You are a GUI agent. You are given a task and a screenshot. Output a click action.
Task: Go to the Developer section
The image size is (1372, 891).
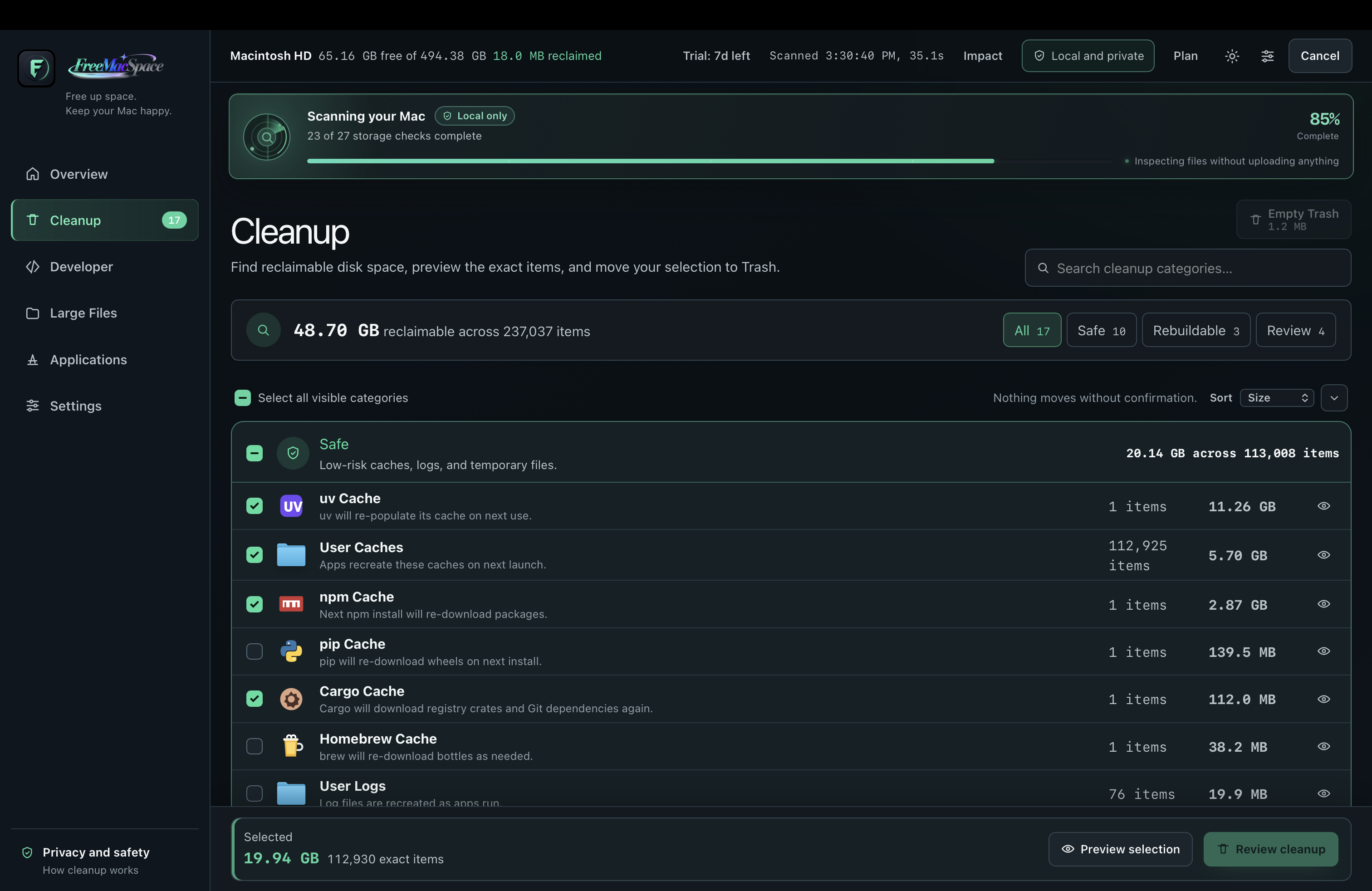[x=104, y=267]
